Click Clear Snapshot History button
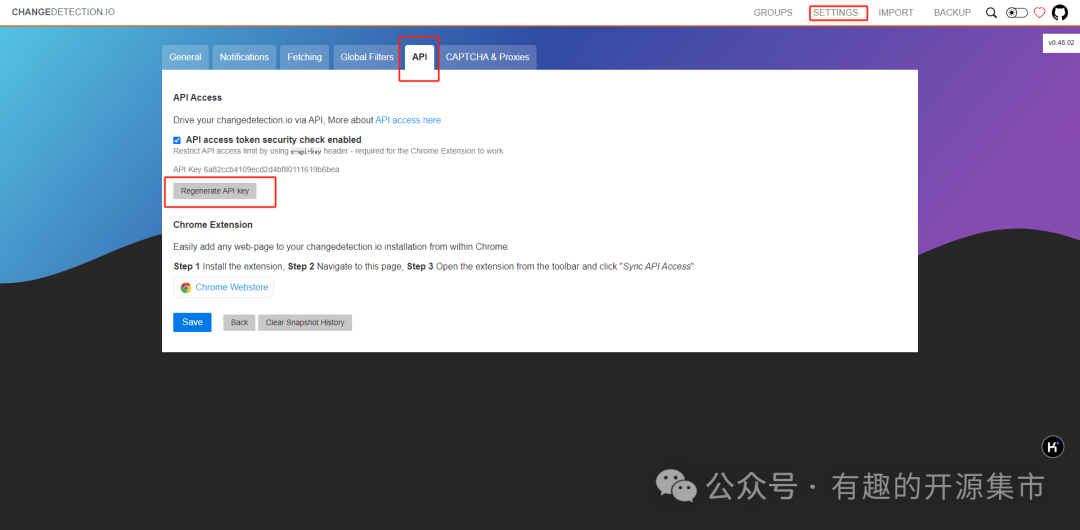The width and height of the screenshot is (1080, 530). (x=305, y=323)
